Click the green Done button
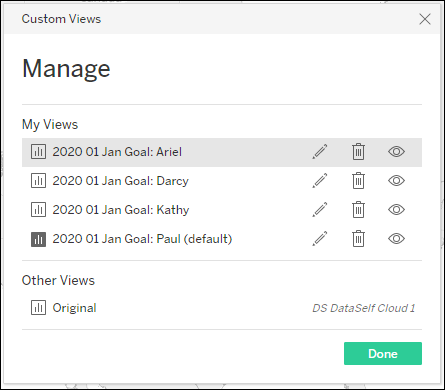 click(x=383, y=353)
